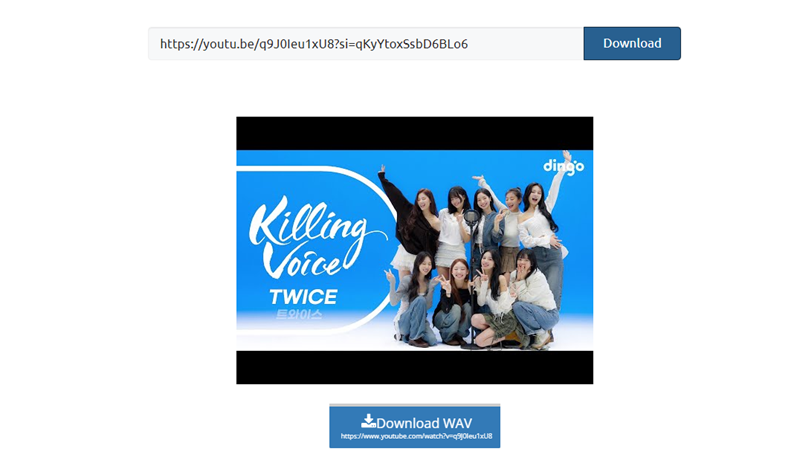
Task: Click the end of the youtu.be URL text
Action: [468, 44]
